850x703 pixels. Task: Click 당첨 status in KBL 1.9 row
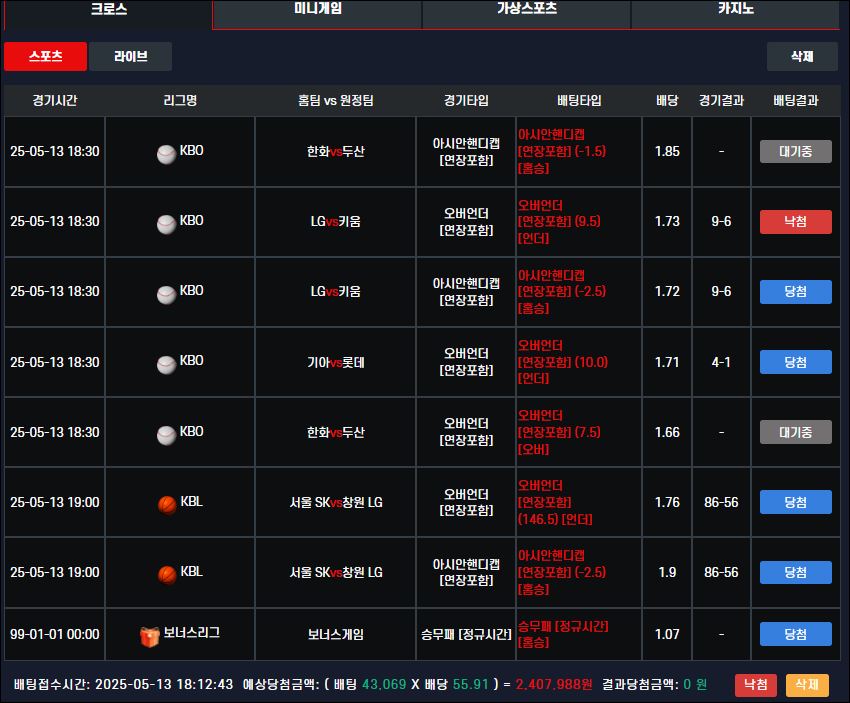coord(795,572)
